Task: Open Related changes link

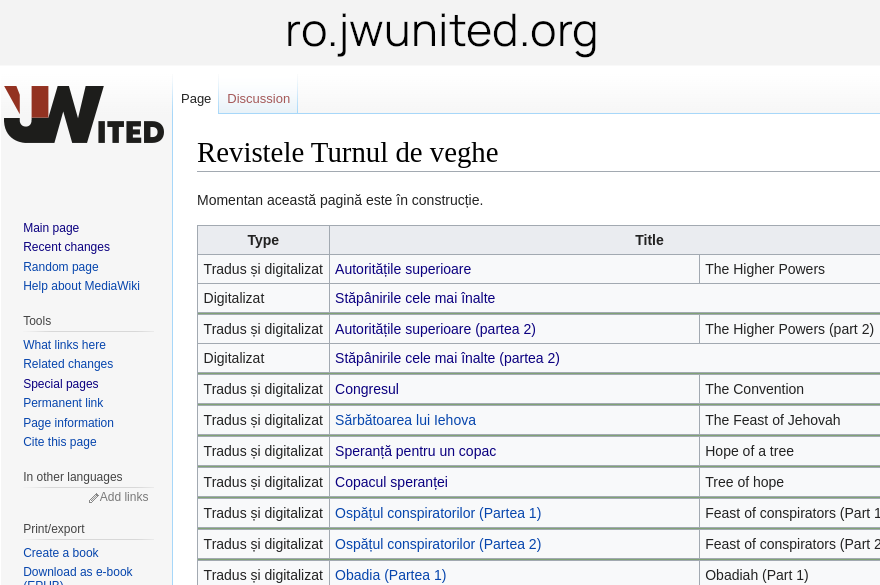Action: (x=68, y=364)
